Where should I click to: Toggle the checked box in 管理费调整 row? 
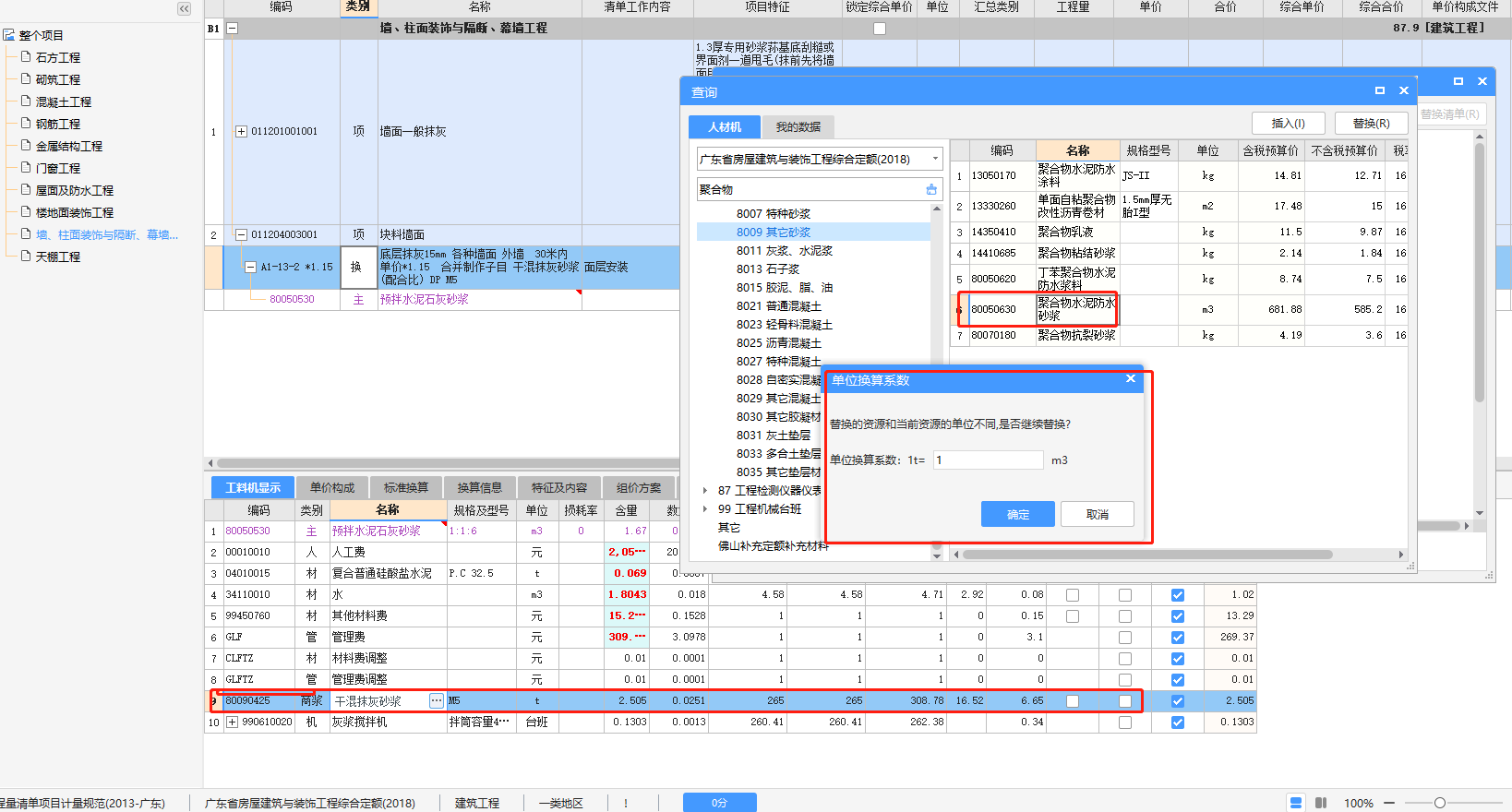click(x=1178, y=680)
